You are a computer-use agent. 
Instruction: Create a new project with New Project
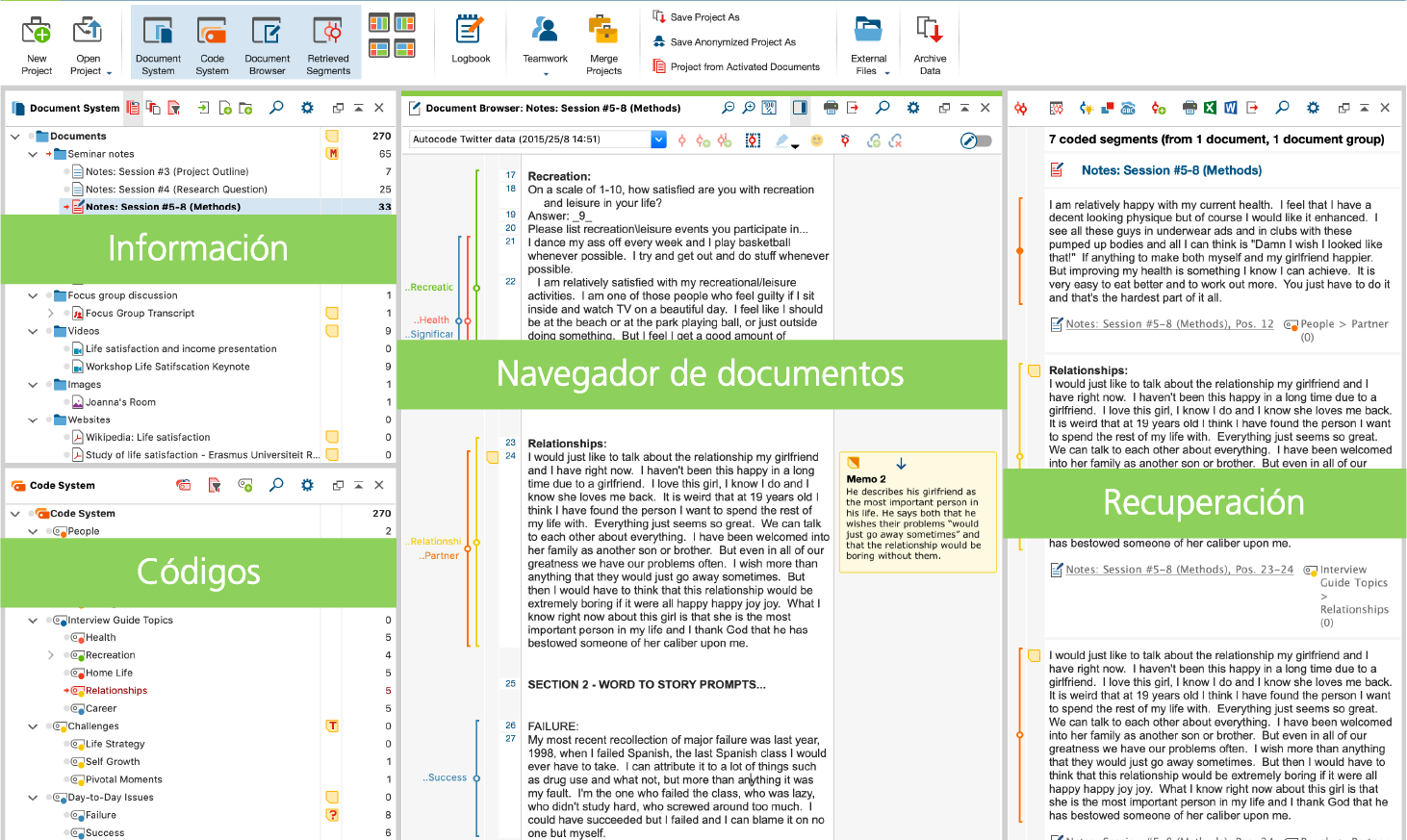click(x=37, y=44)
